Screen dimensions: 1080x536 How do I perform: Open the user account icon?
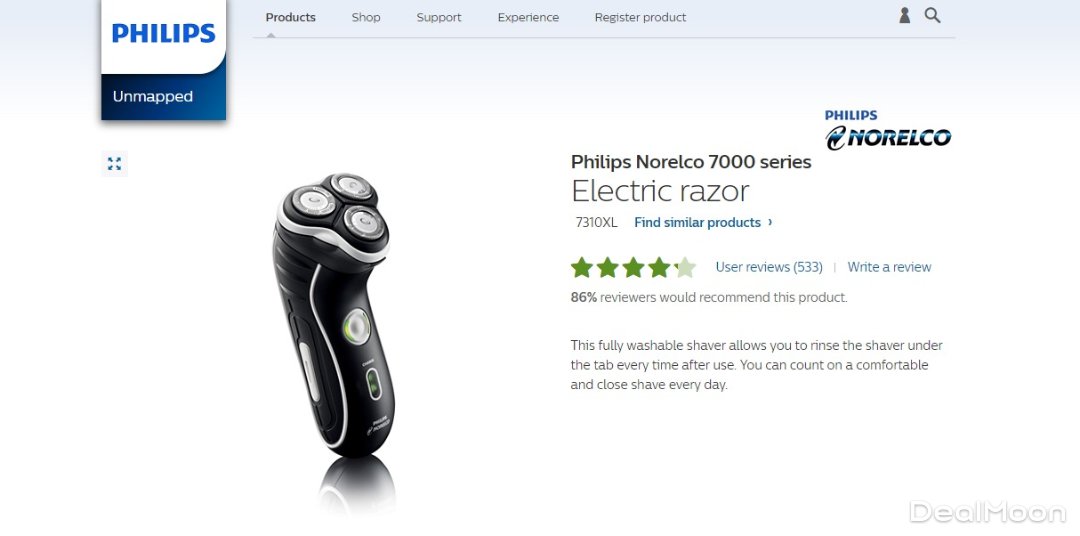point(904,16)
